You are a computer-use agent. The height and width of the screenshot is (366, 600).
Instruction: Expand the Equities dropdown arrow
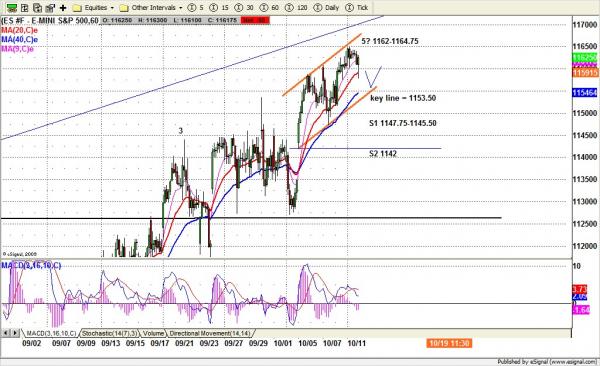[112, 8]
